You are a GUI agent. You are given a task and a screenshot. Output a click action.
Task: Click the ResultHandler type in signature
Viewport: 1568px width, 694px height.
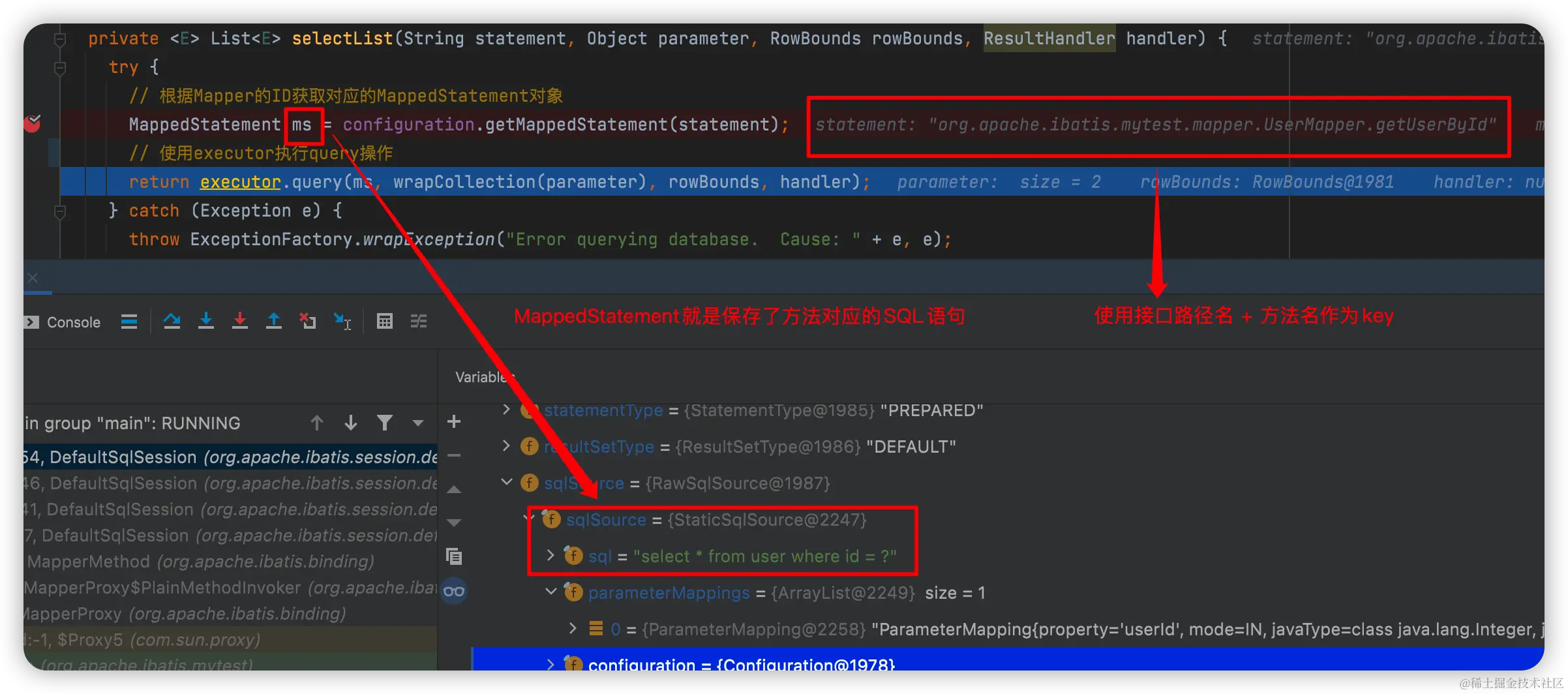click(1049, 38)
